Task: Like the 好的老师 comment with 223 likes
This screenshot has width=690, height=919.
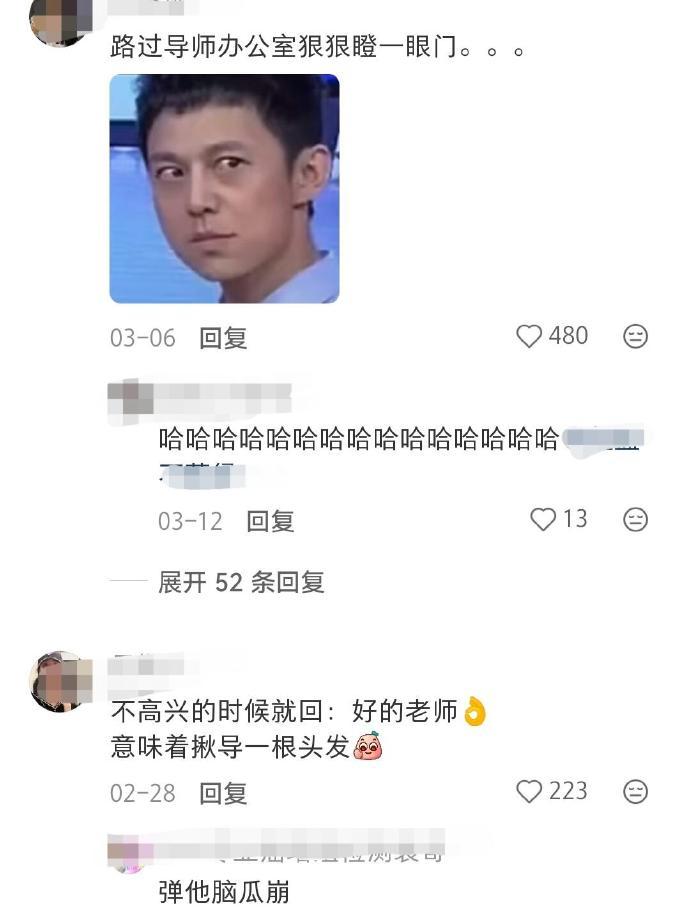Action: click(528, 791)
